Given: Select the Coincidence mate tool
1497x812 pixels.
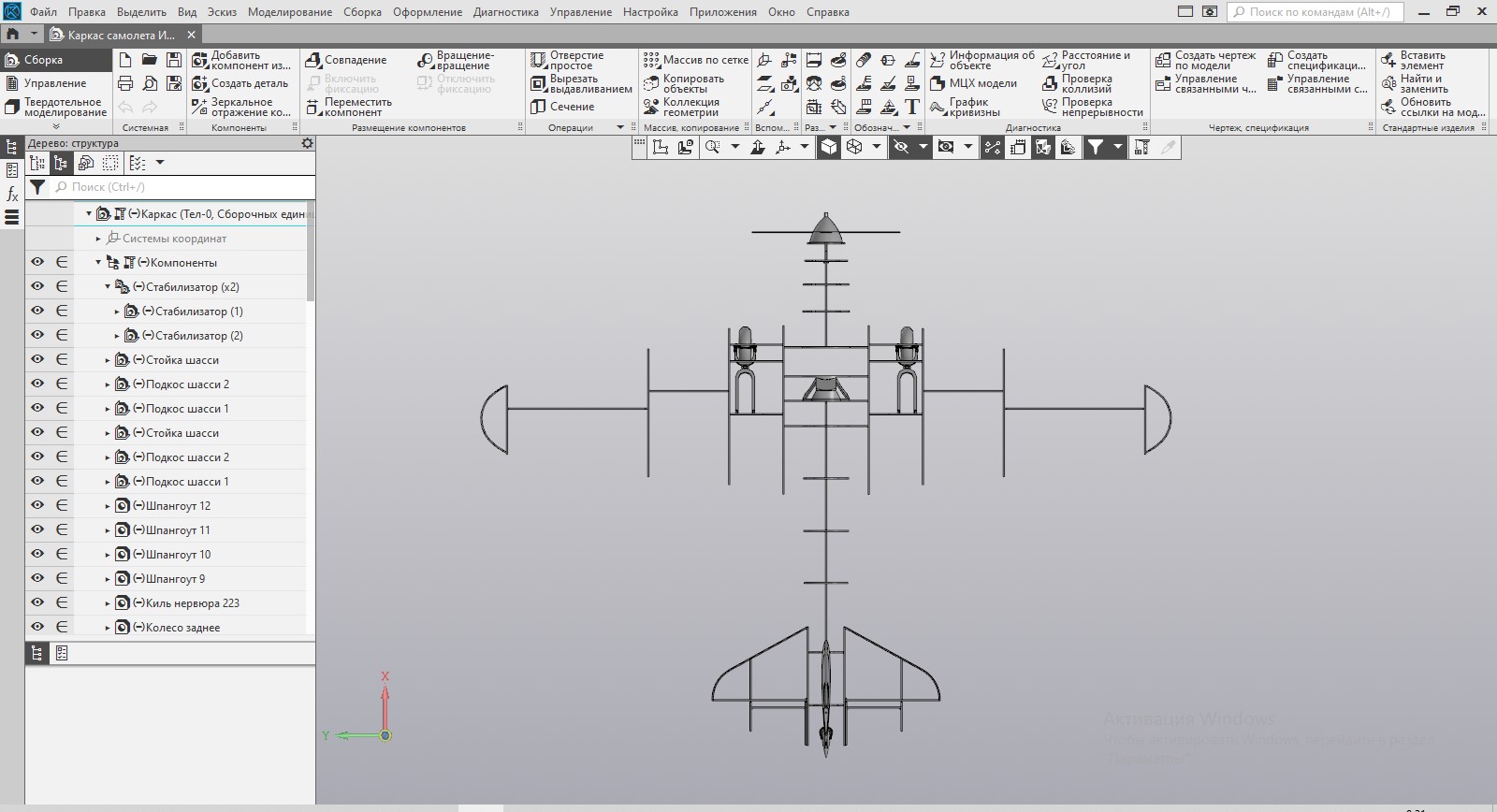Looking at the screenshot, I should (x=314, y=60).
